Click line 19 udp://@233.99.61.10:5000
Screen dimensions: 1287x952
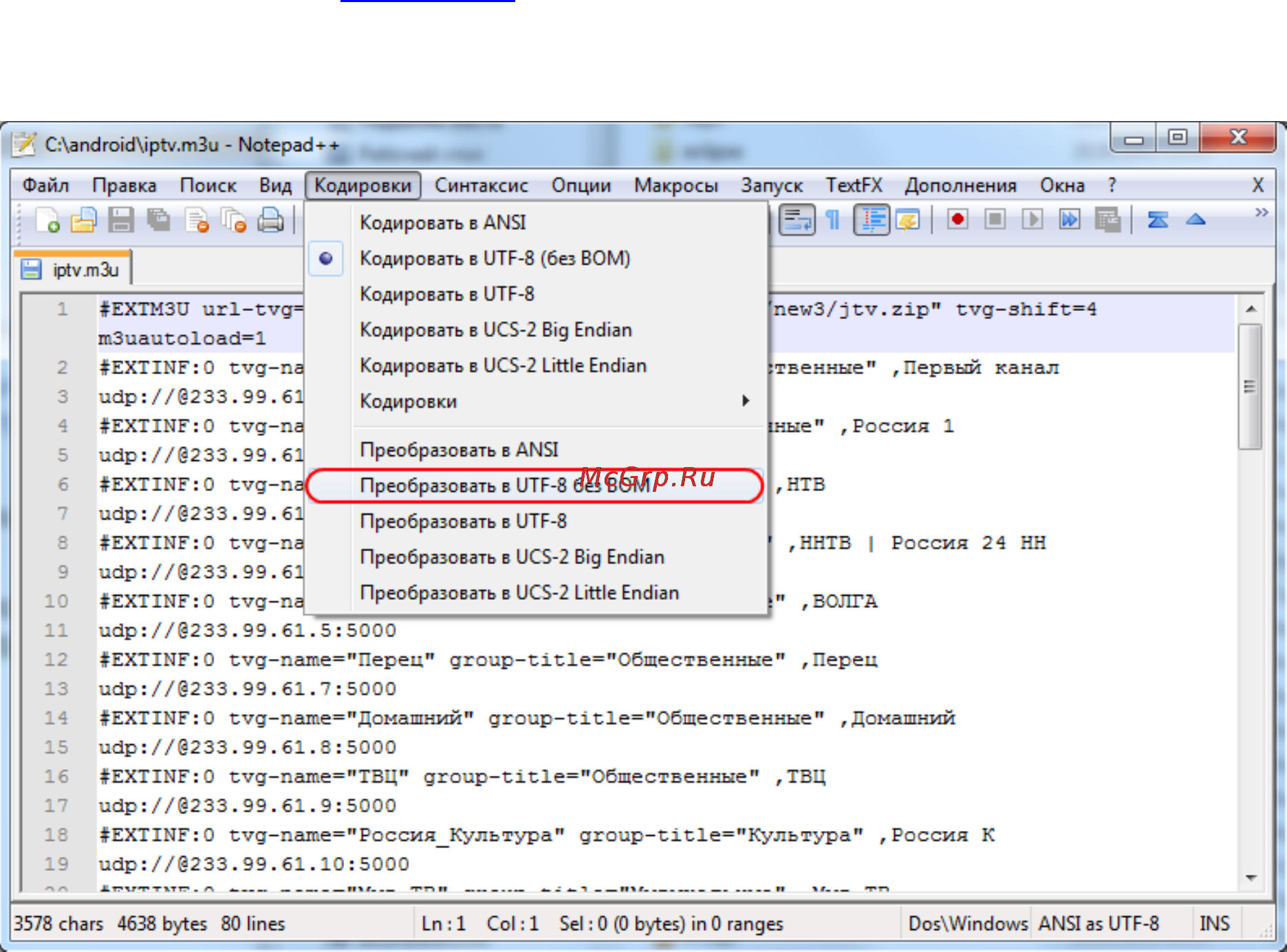point(254,865)
